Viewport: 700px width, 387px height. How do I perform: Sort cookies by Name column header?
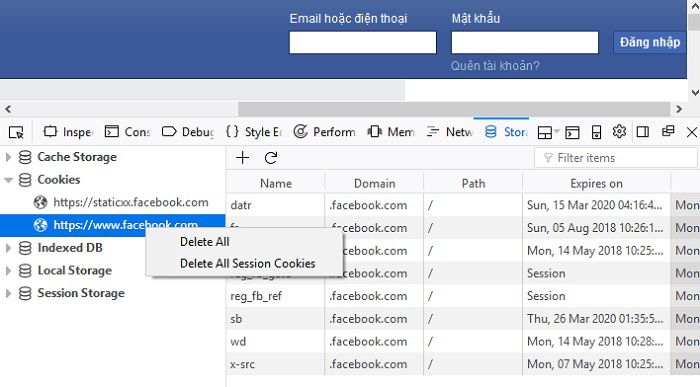point(276,183)
